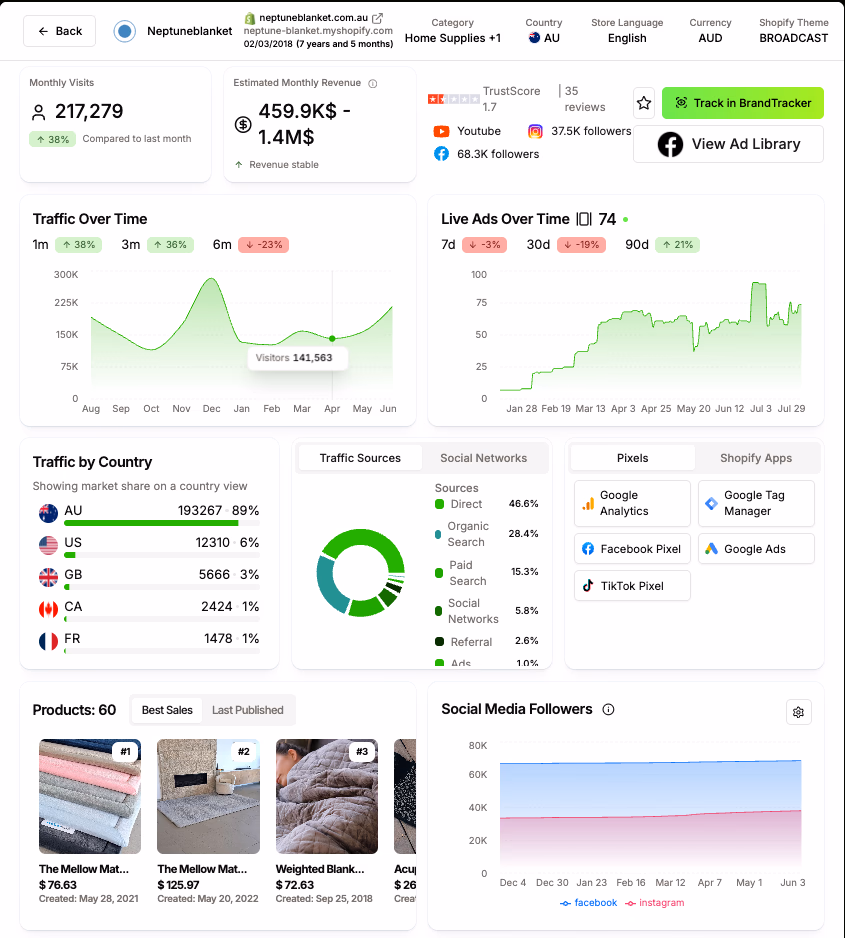Click the Shopify bag icon near domain
Screen dimensions: 845x938
(x=249, y=19)
